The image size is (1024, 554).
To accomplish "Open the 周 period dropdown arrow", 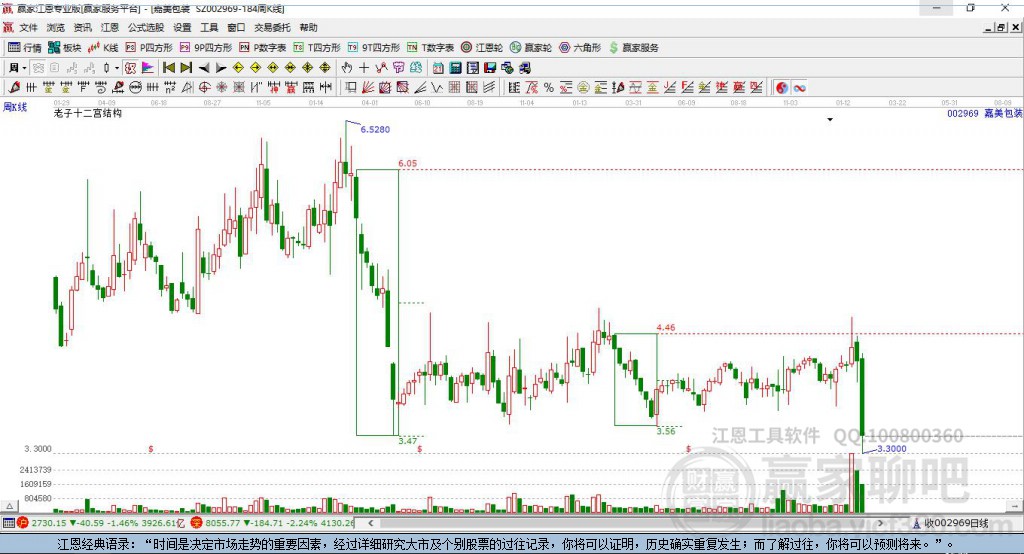I will click(x=24, y=68).
